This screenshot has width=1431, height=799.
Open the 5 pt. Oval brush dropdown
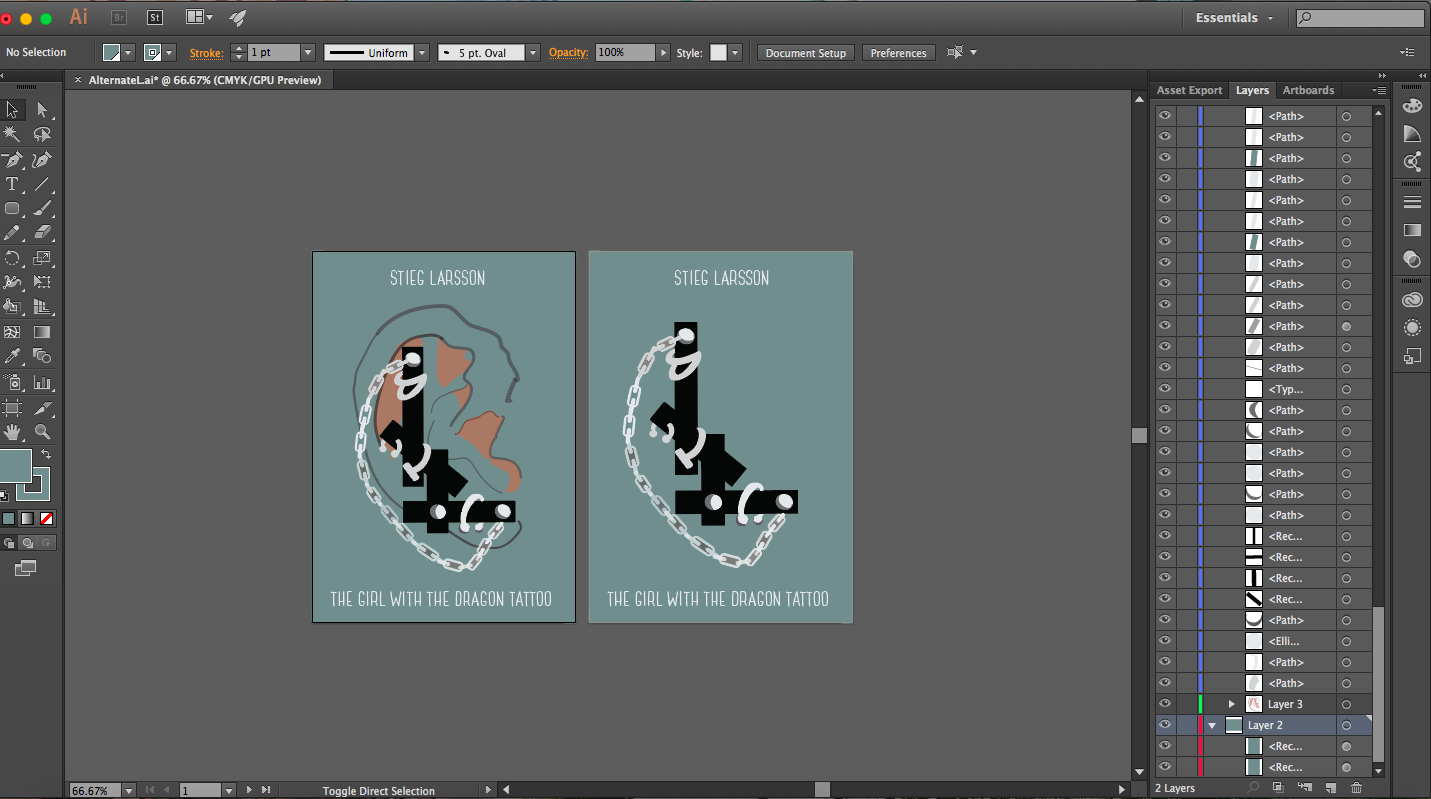[x=533, y=53]
